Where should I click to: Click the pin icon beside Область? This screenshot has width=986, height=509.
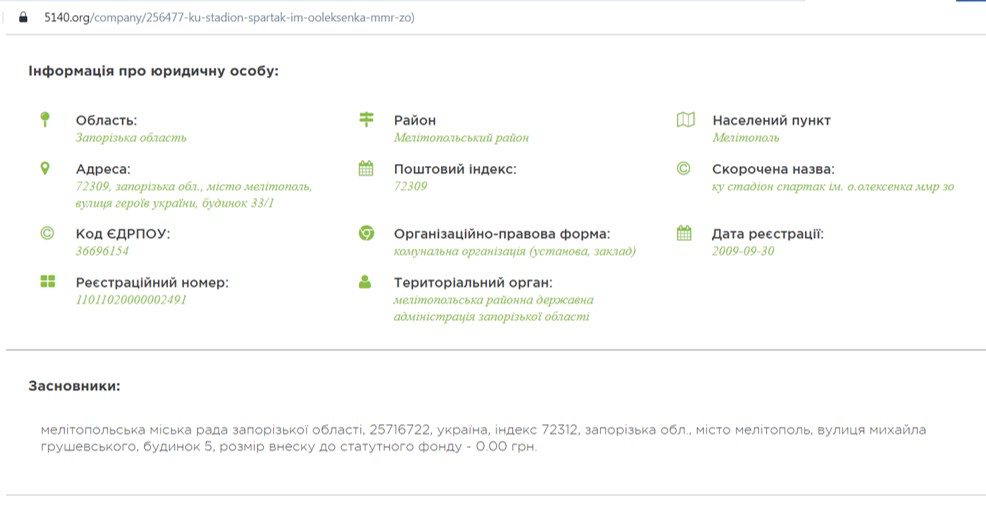[x=45, y=120]
